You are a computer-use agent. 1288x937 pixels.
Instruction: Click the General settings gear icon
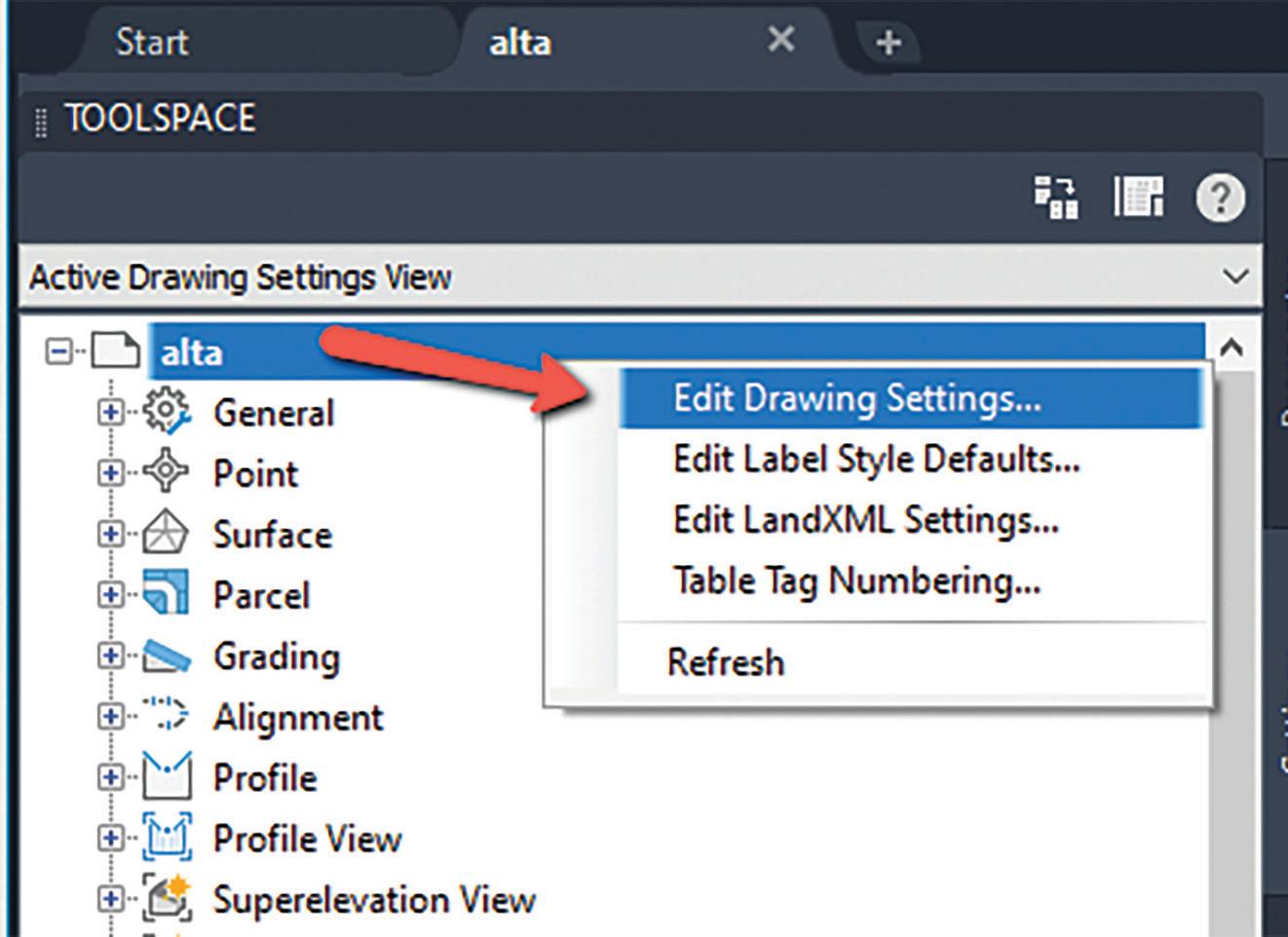pos(167,412)
